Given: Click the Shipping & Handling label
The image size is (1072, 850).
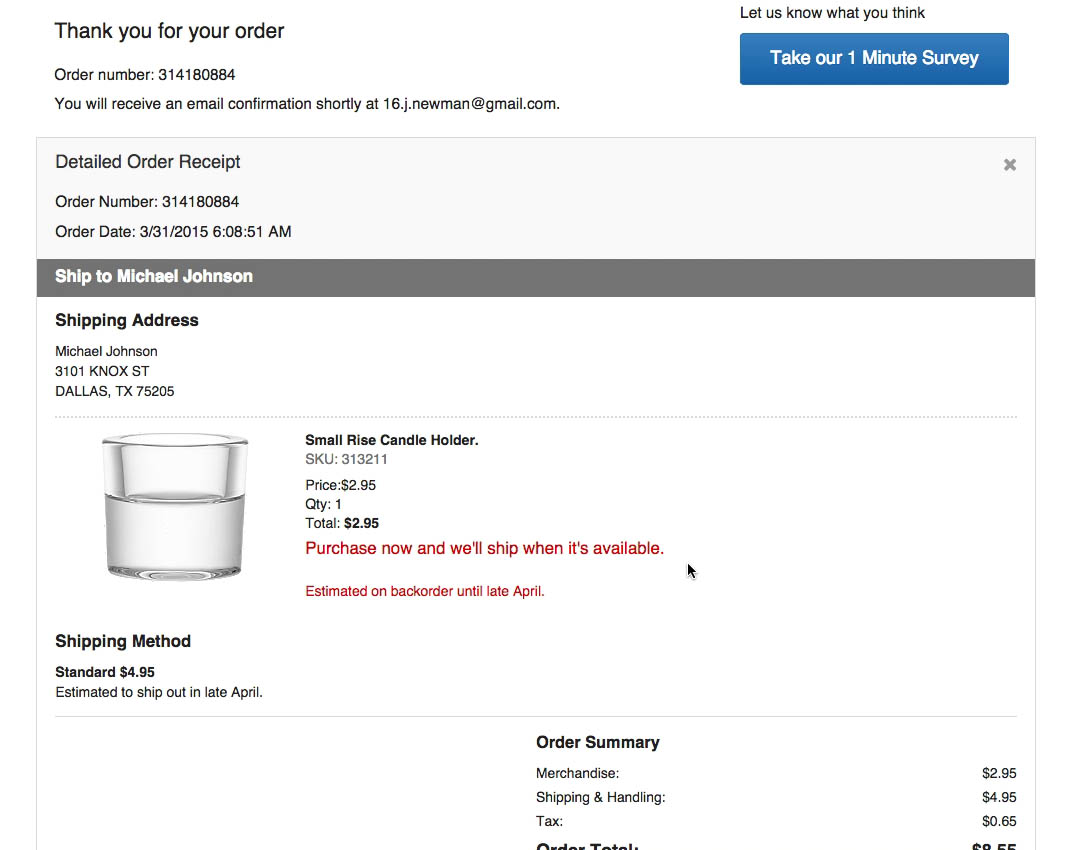Looking at the screenshot, I should tap(600, 797).
